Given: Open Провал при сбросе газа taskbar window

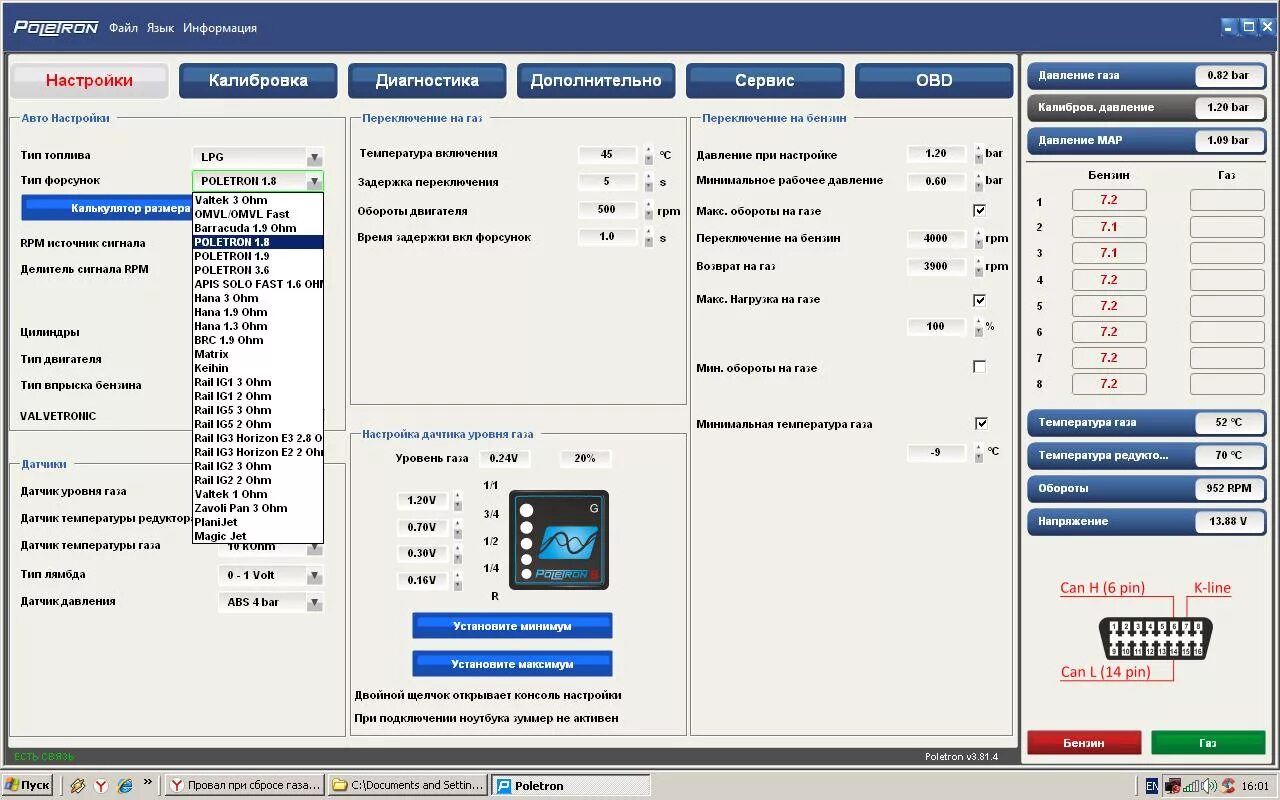Looking at the screenshot, I should point(244,786).
